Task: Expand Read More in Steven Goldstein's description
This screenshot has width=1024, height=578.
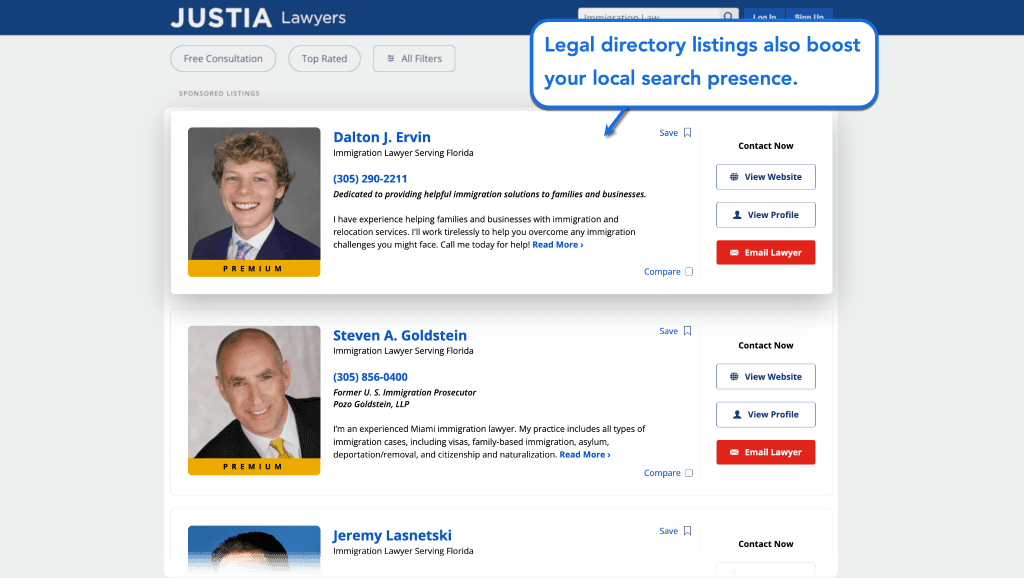Action: click(585, 455)
